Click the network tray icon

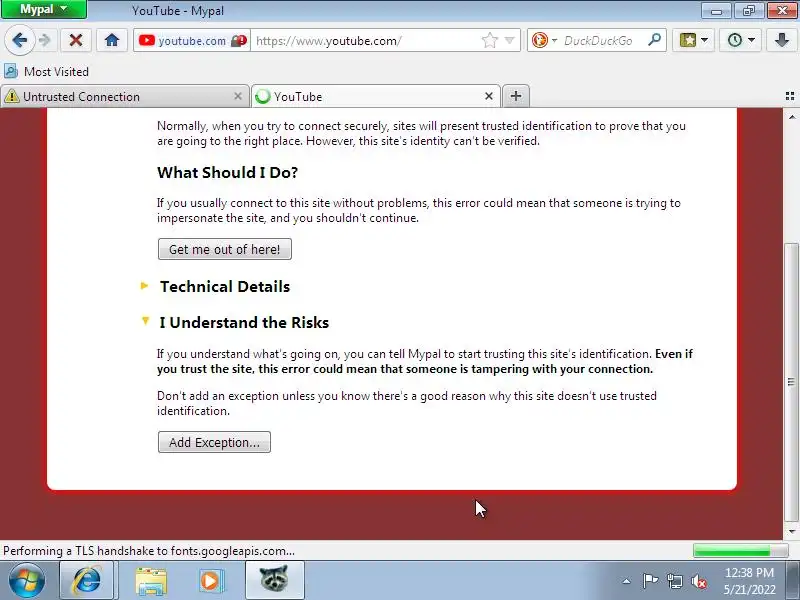point(674,581)
